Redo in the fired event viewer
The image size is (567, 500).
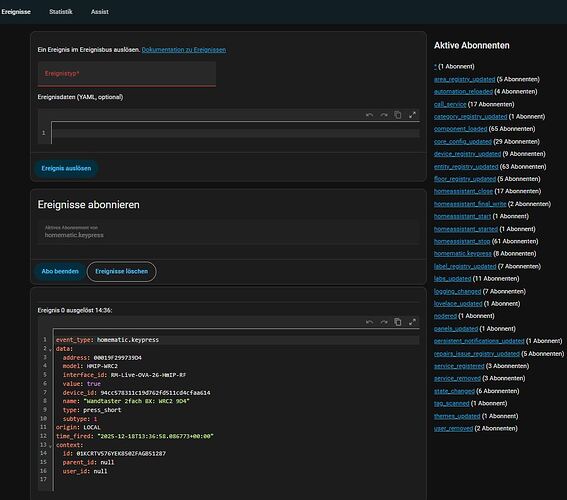pyautogui.click(x=384, y=322)
